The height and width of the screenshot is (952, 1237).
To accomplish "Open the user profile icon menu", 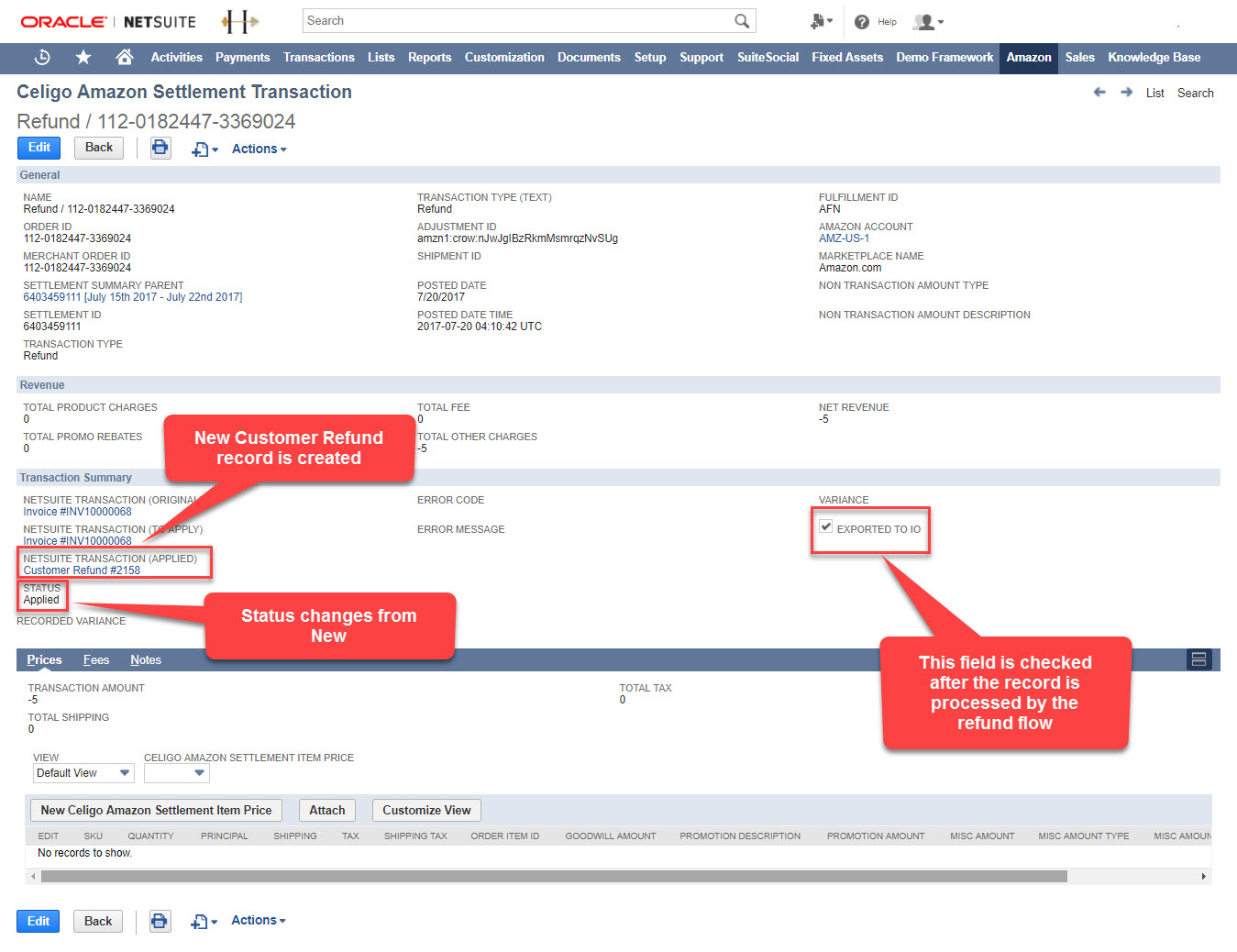I will pyautogui.click(x=928, y=22).
